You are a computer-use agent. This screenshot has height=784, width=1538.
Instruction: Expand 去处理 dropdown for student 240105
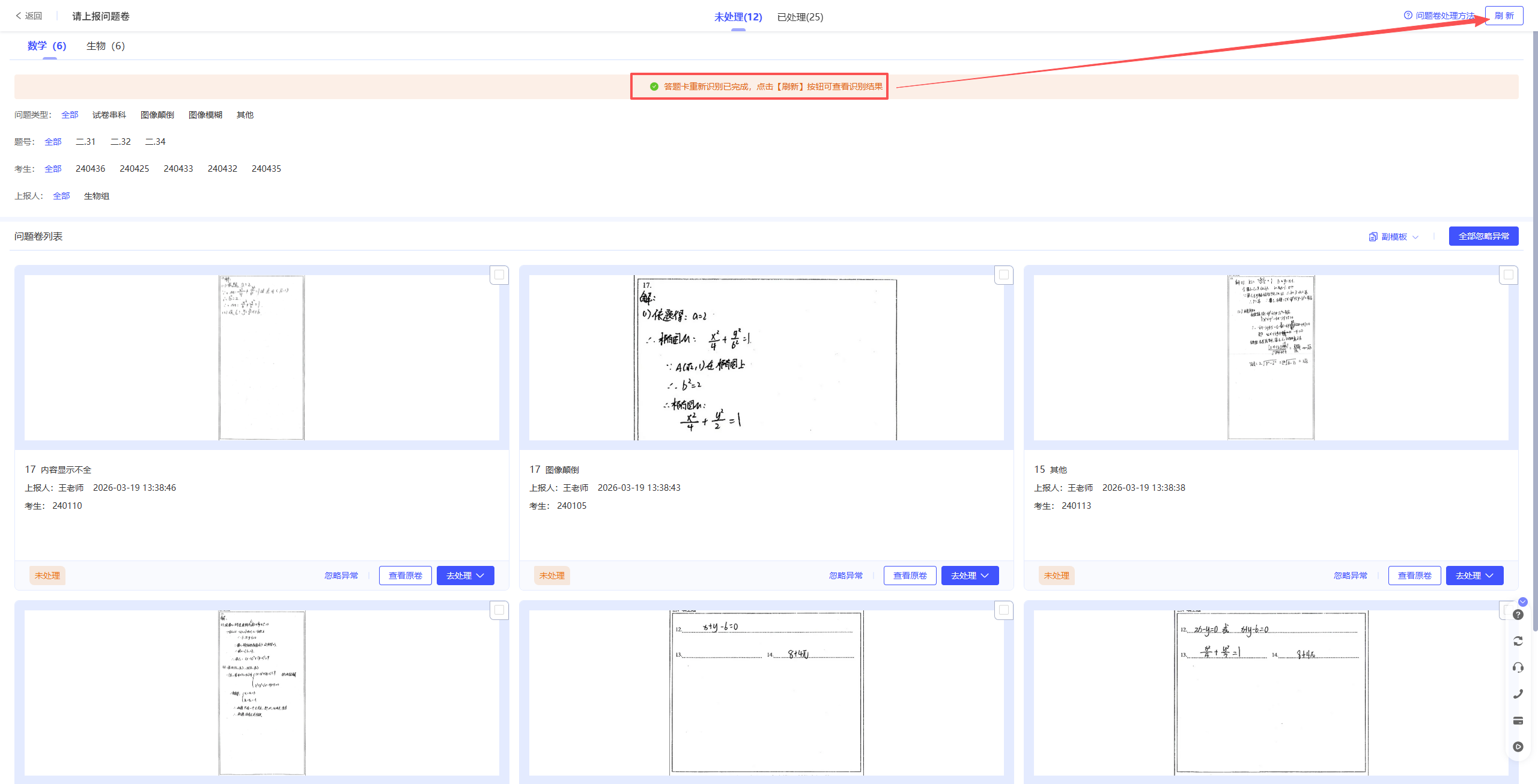970,576
